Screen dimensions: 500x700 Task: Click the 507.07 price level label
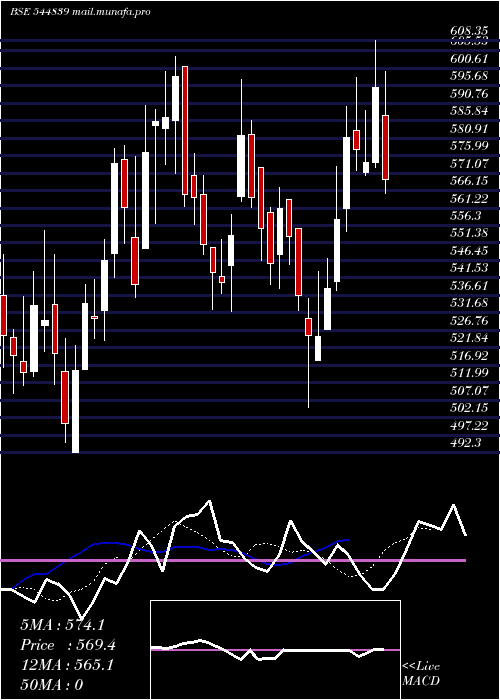469,391
